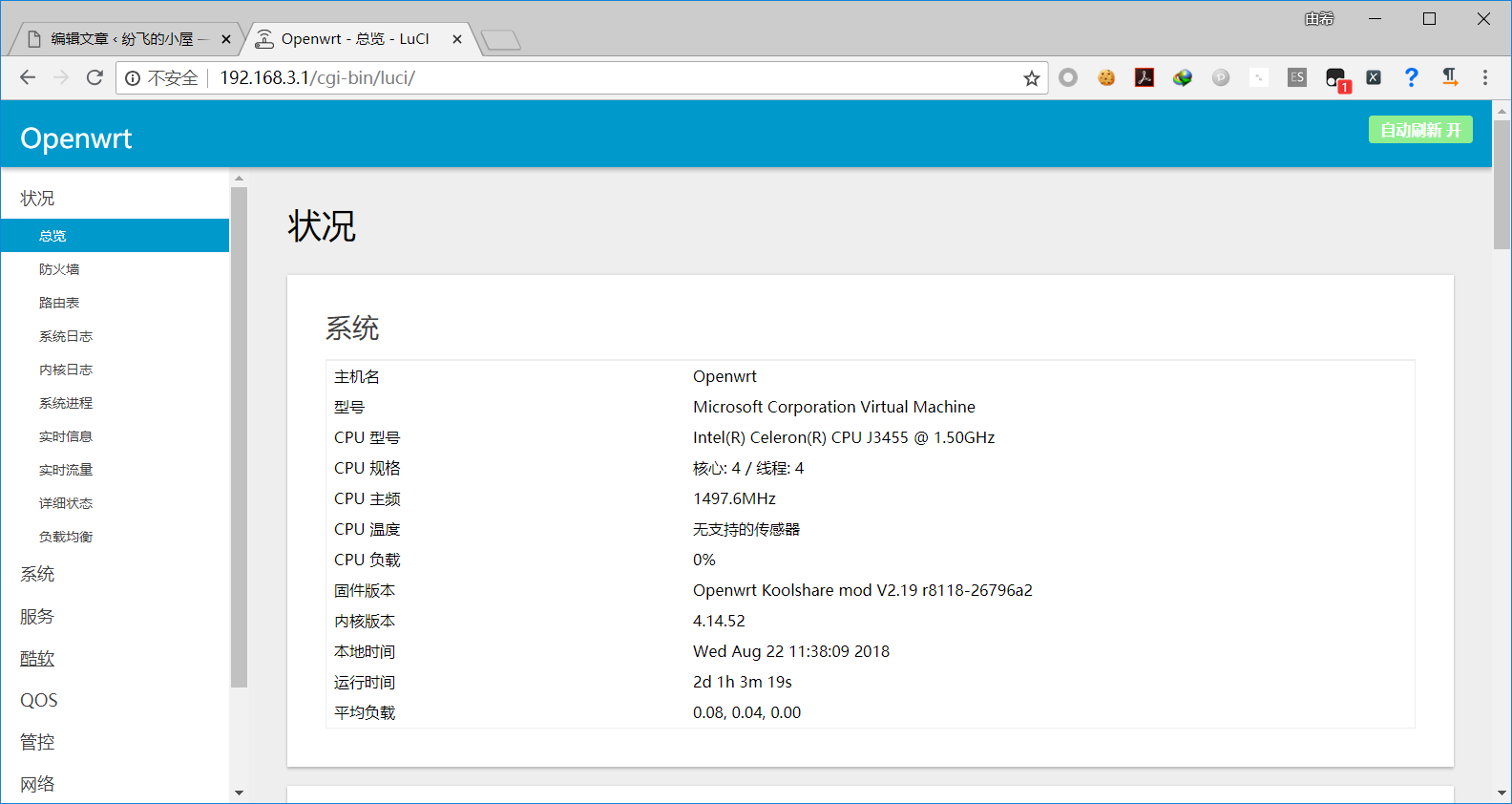This screenshot has height=804, width=1512.
Task: Expand the 服务 sidebar section
Action: coord(38,616)
